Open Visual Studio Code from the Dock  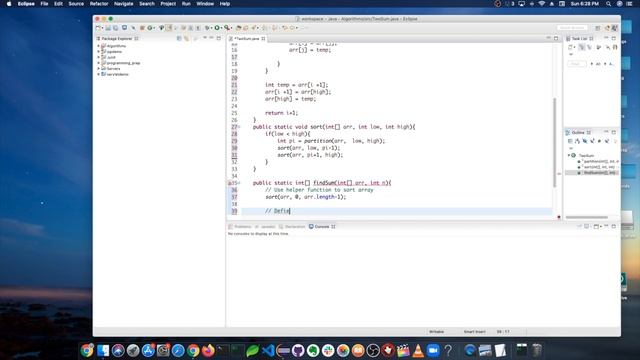[268, 350]
